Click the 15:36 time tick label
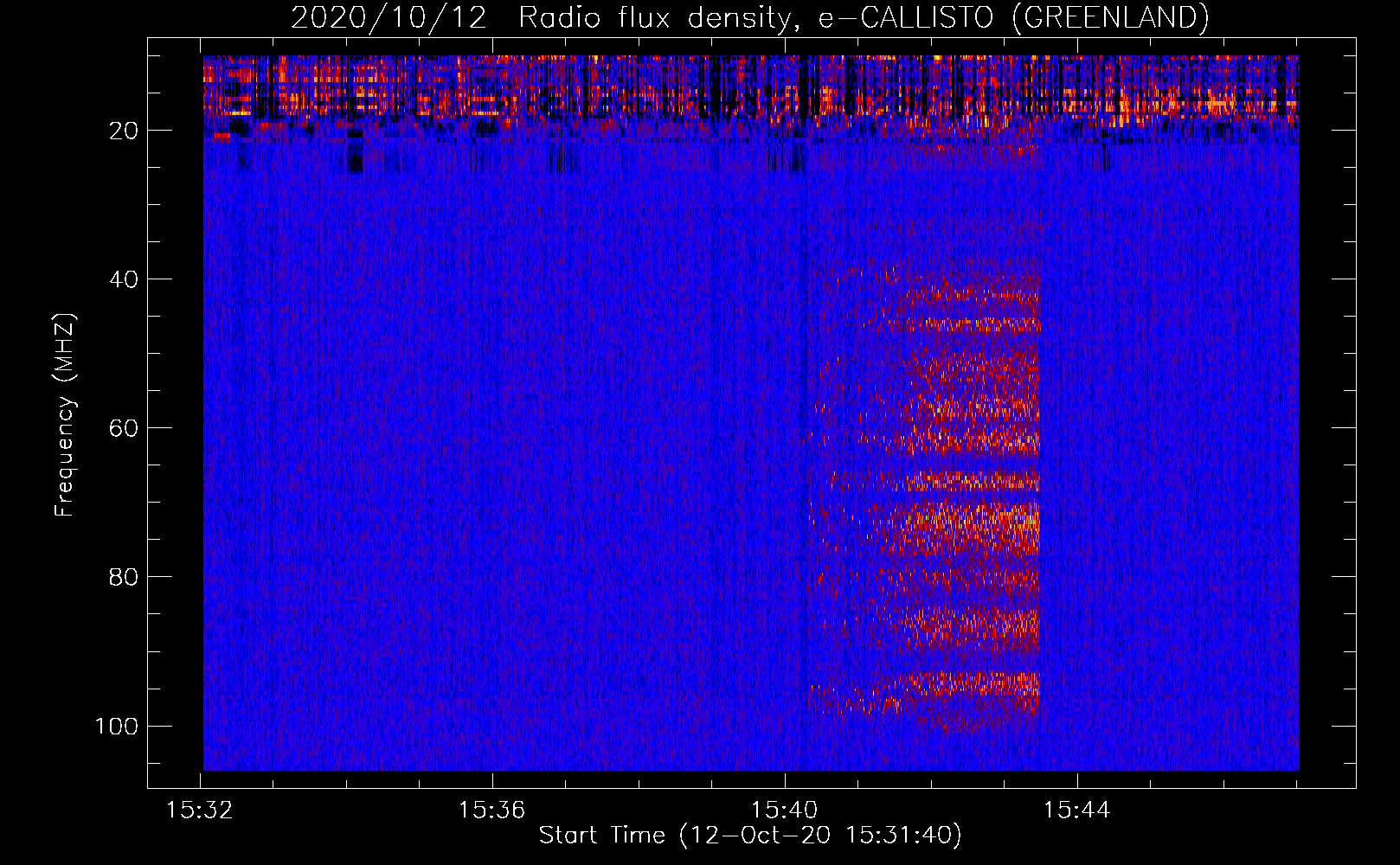Screen dimensions: 1400x865 pos(491,811)
